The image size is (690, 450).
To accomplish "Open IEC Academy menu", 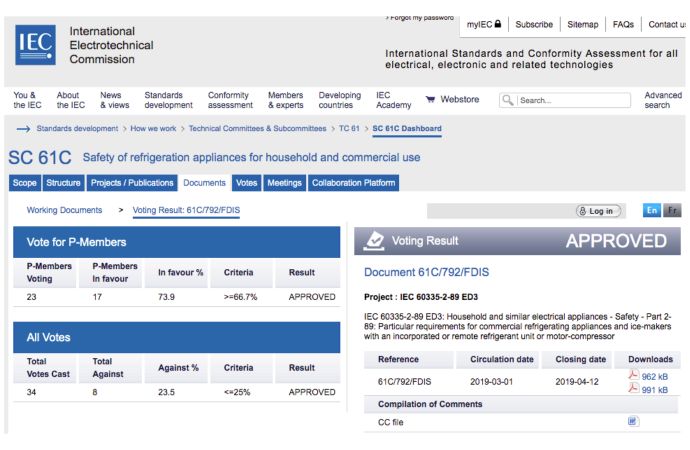I will 393,100.
